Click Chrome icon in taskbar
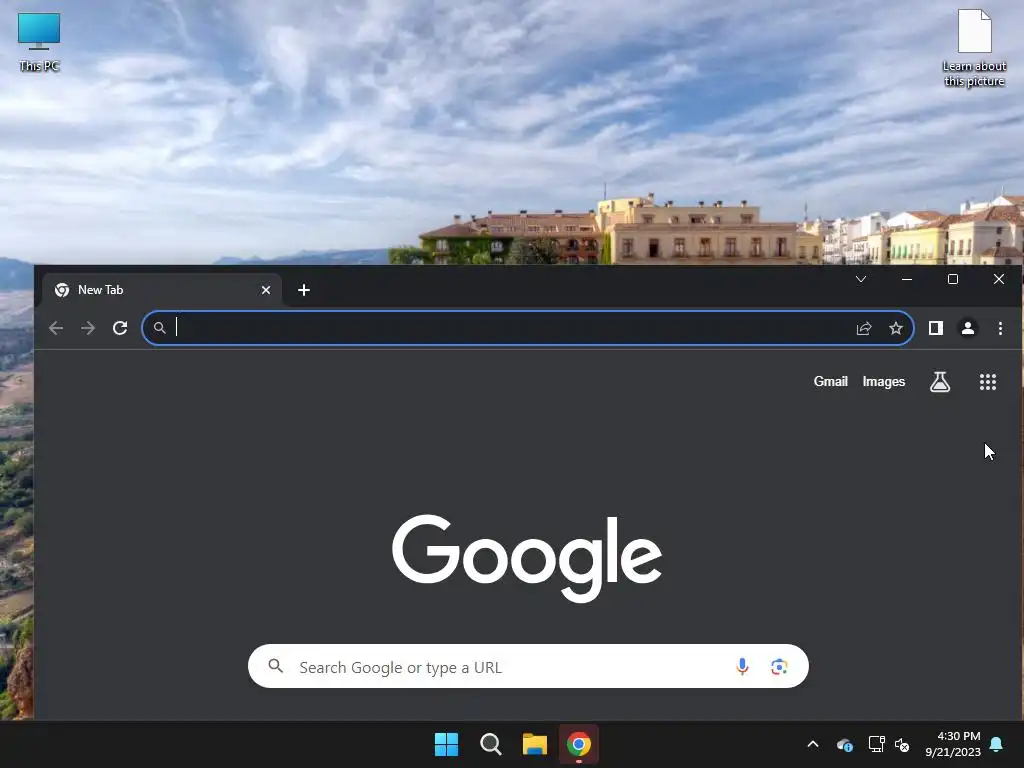This screenshot has height=768, width=1024. tap(579, 744)
